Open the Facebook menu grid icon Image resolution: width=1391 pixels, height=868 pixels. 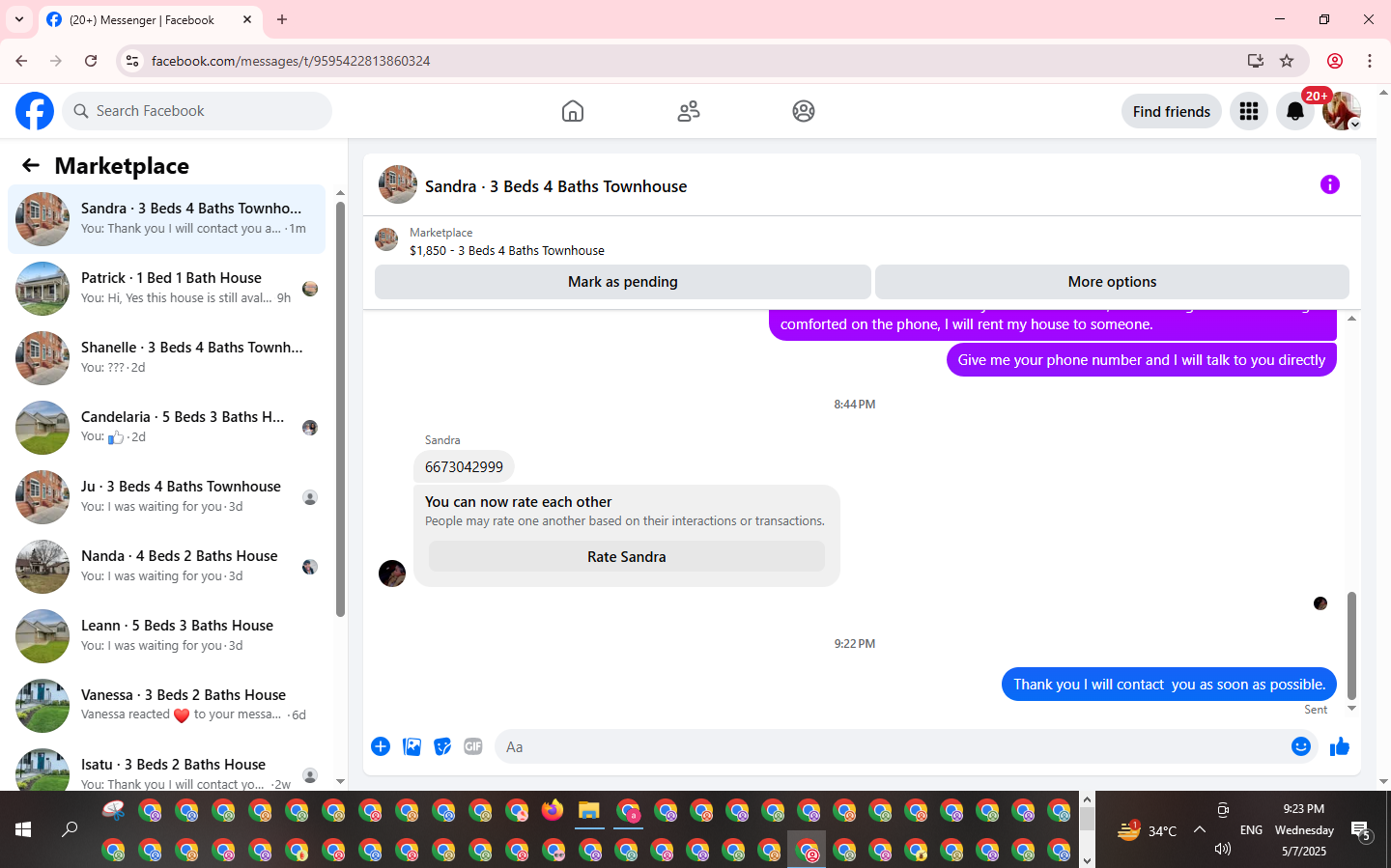point(1249,111)
